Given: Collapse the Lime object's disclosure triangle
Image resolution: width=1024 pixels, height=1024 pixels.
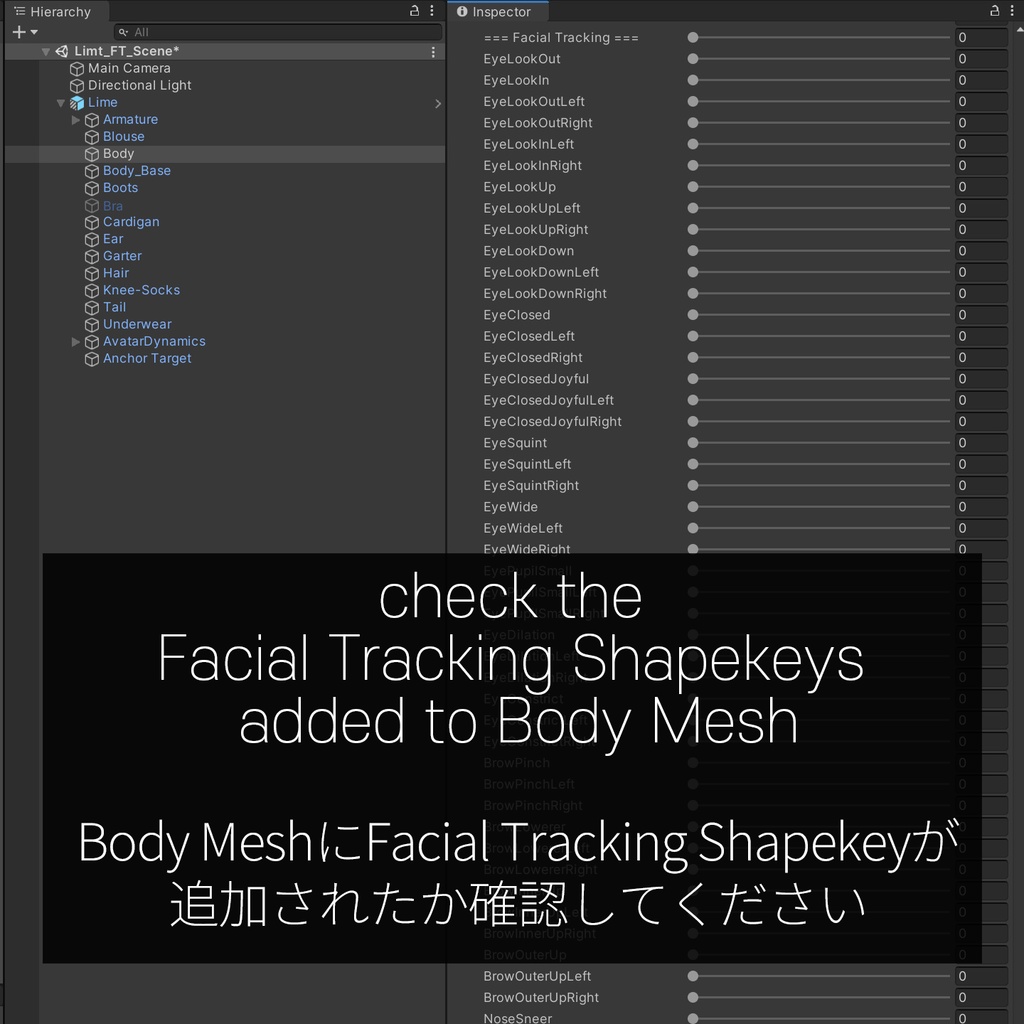Looking at the screenshot, I should coord(61,102).
